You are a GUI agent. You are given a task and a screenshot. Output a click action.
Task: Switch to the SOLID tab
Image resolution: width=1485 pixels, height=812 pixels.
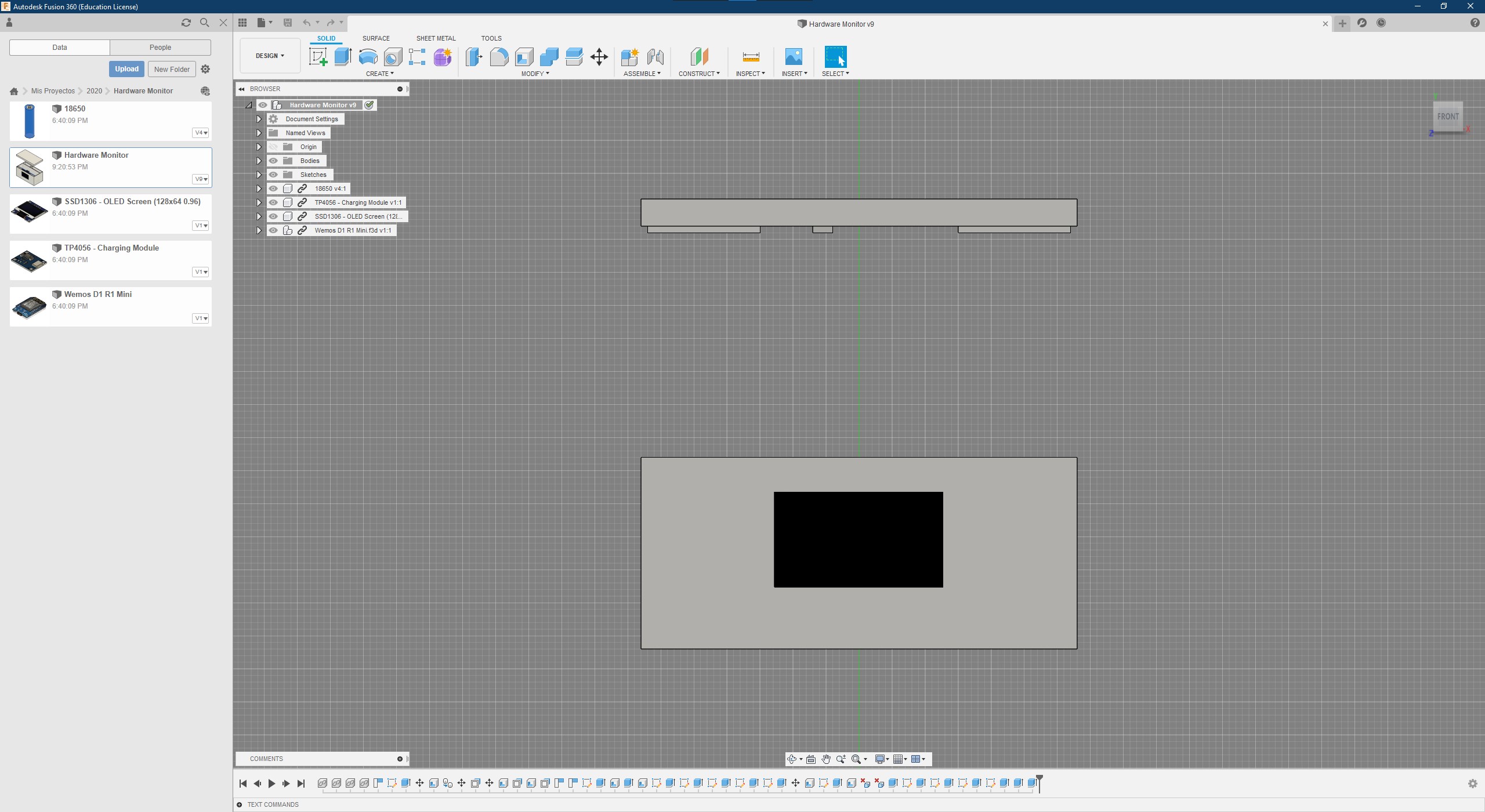point(325,38)
